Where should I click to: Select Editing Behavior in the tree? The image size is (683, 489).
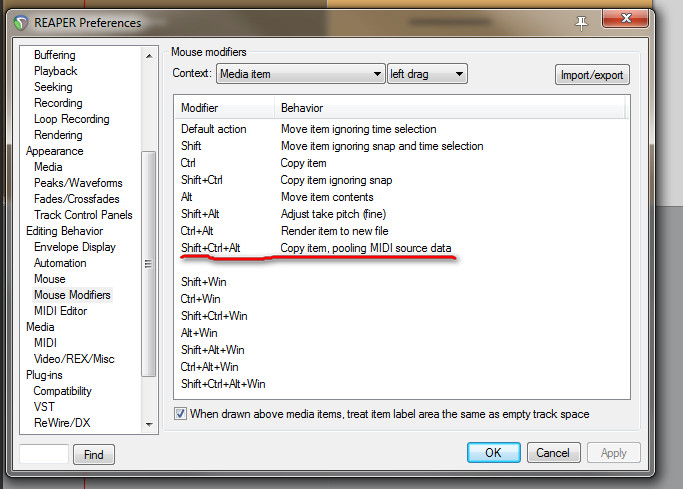(64, 231)
